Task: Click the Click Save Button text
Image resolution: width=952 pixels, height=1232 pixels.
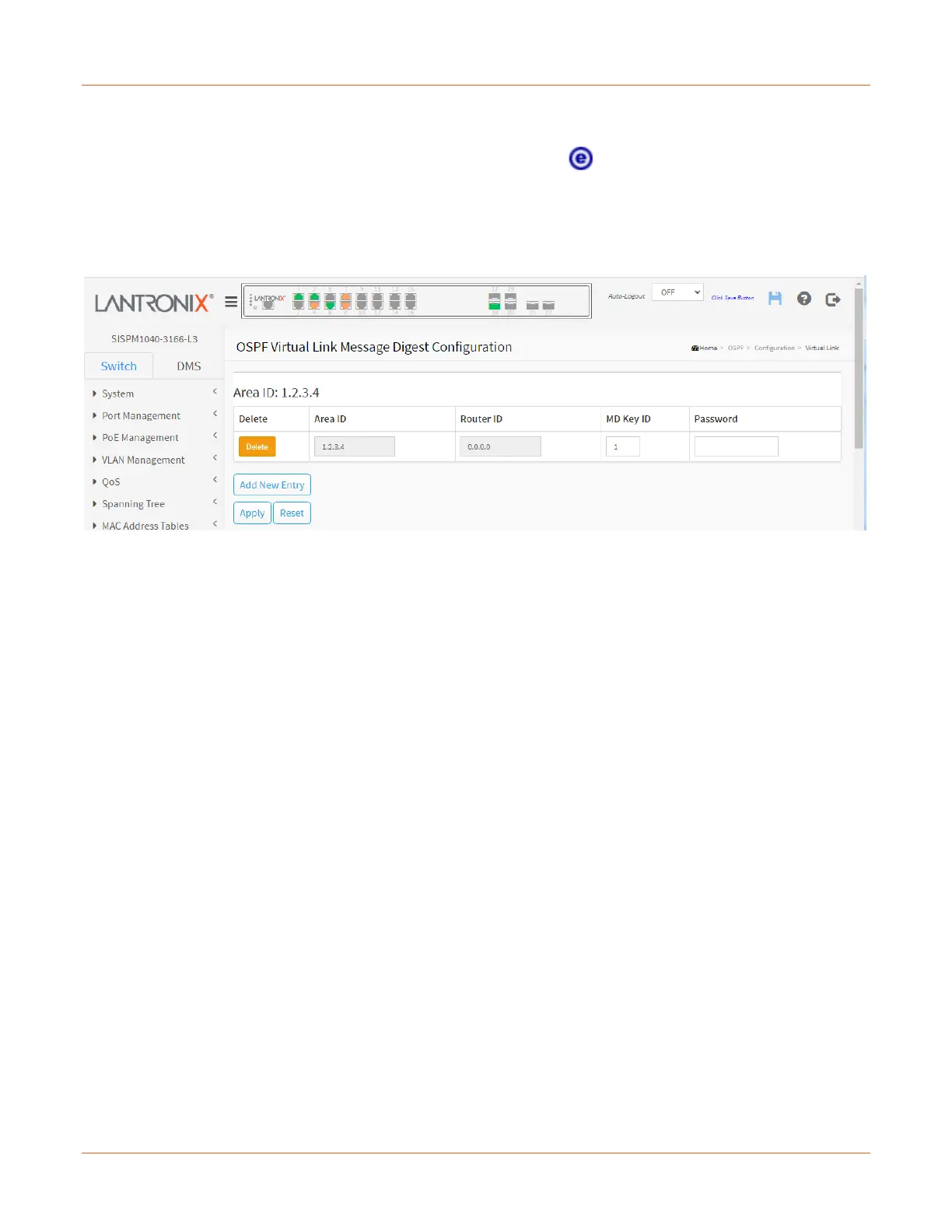Action: (733, 298)
